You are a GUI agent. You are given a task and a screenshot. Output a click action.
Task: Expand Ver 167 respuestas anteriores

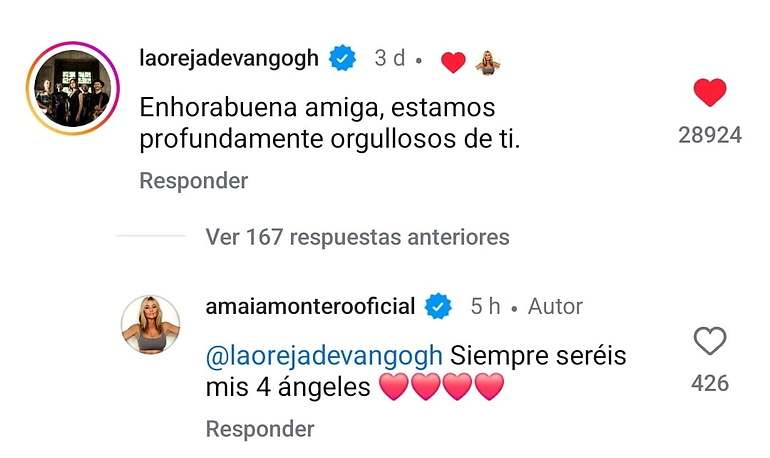[358, 237]
